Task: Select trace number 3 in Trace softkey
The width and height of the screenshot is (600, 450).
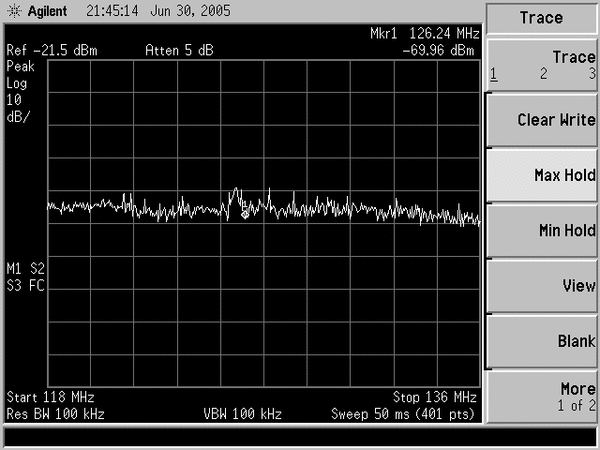Action: (591, 74)
